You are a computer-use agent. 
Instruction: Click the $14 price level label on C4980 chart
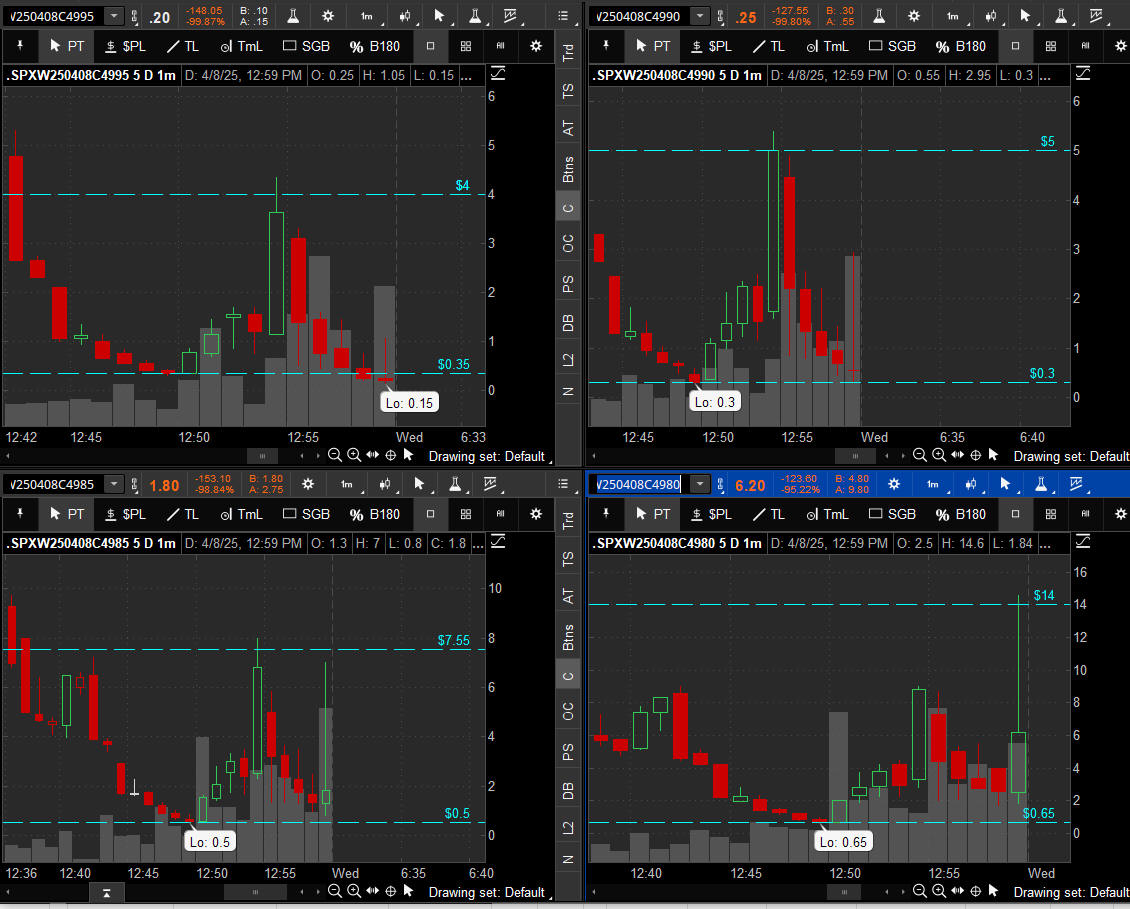coord(1044,595)
